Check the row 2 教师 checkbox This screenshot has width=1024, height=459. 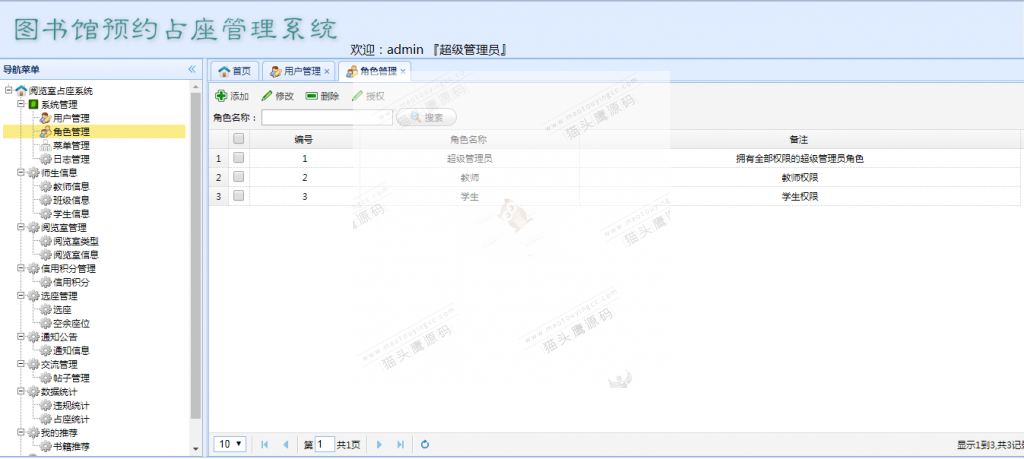coord(238,176)
